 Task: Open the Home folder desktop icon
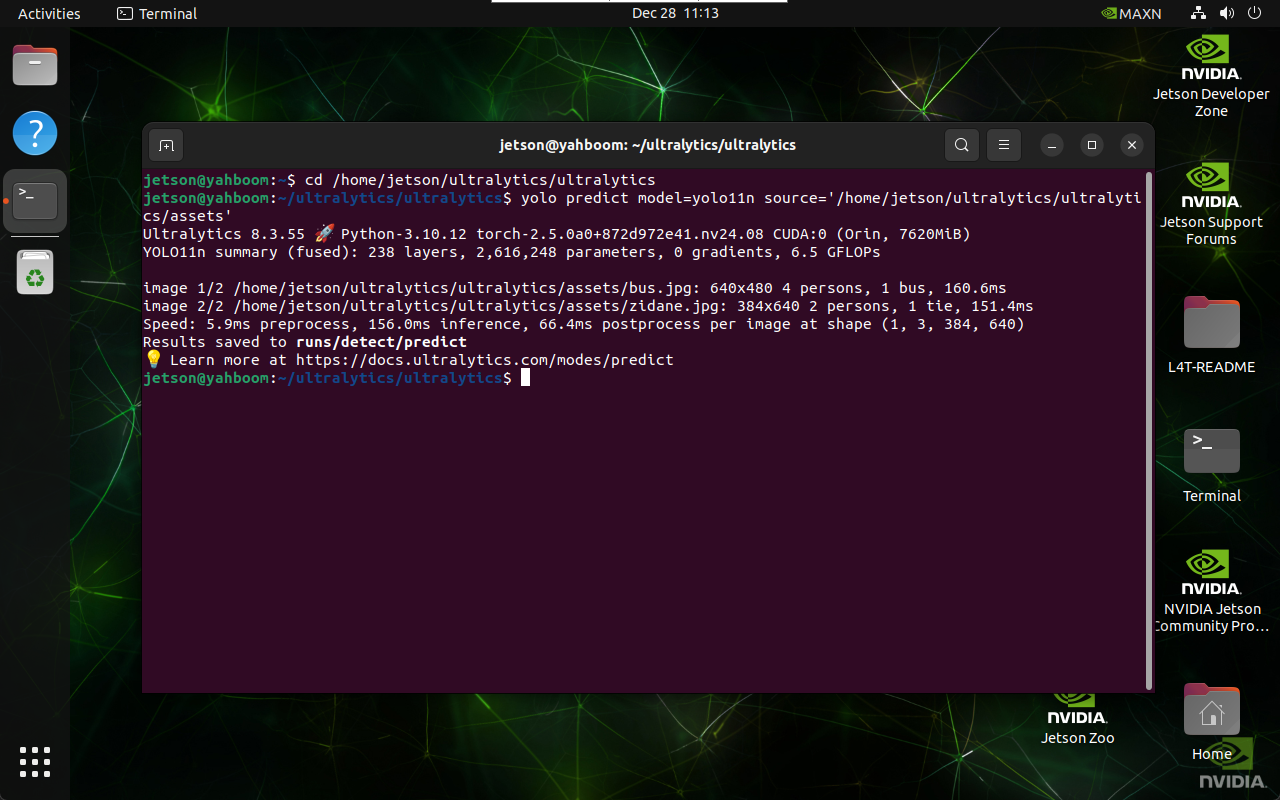point(1211,720)
